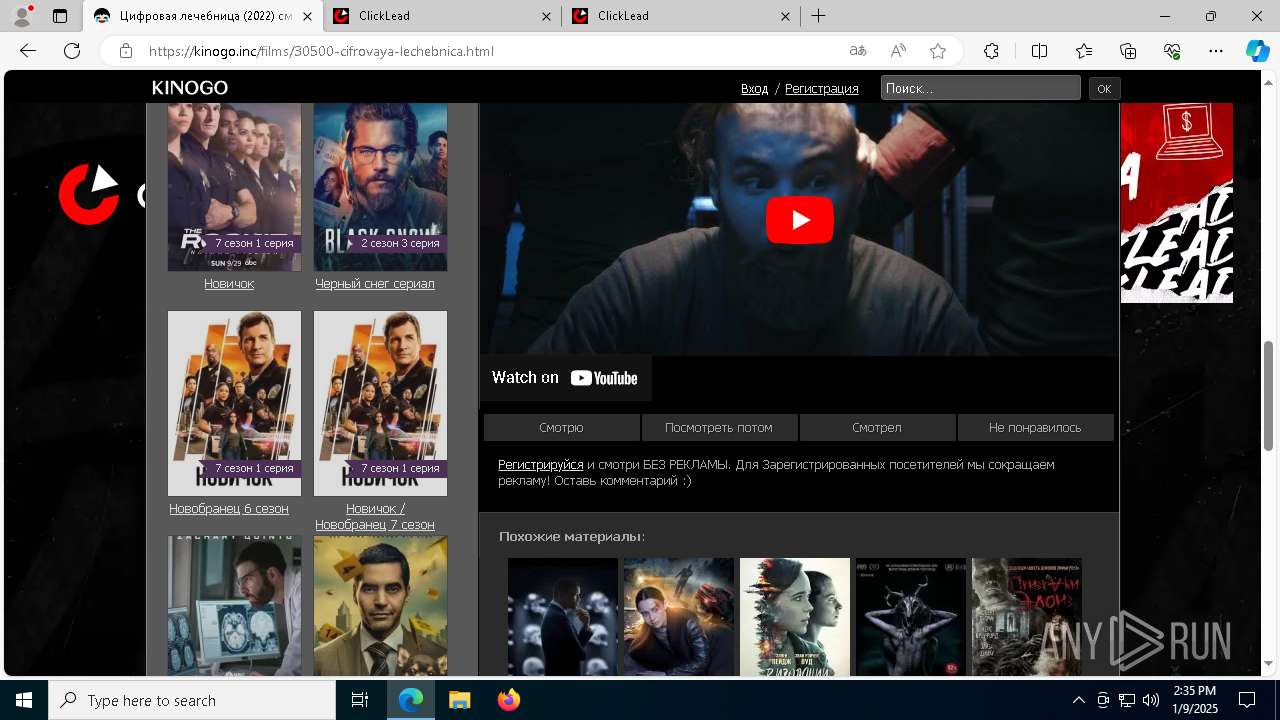Screen dimensions: 1280x720
Task: Open the man in suit poster
Action: 380,606
